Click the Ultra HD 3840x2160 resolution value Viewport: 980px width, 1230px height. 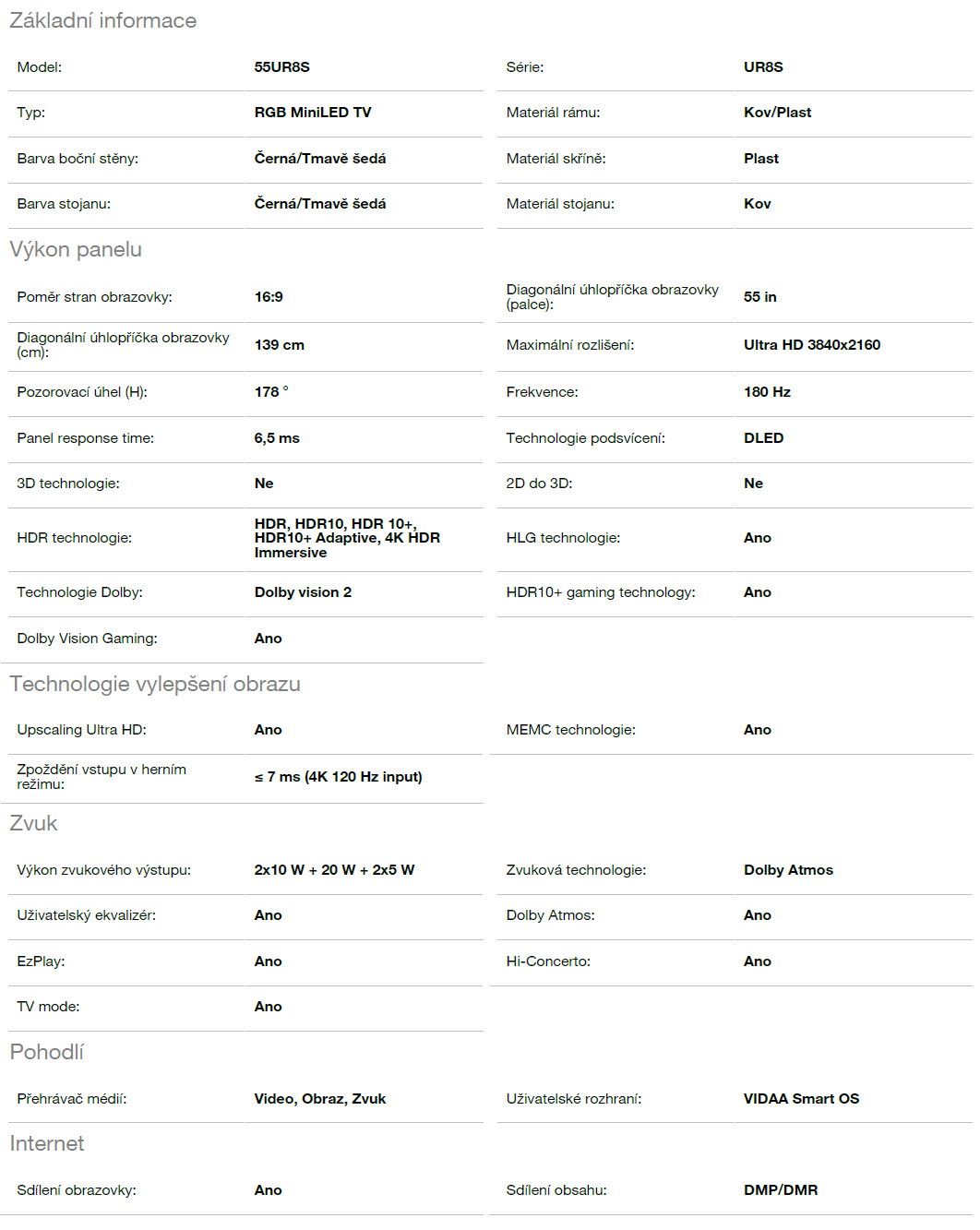coord(812,345)
